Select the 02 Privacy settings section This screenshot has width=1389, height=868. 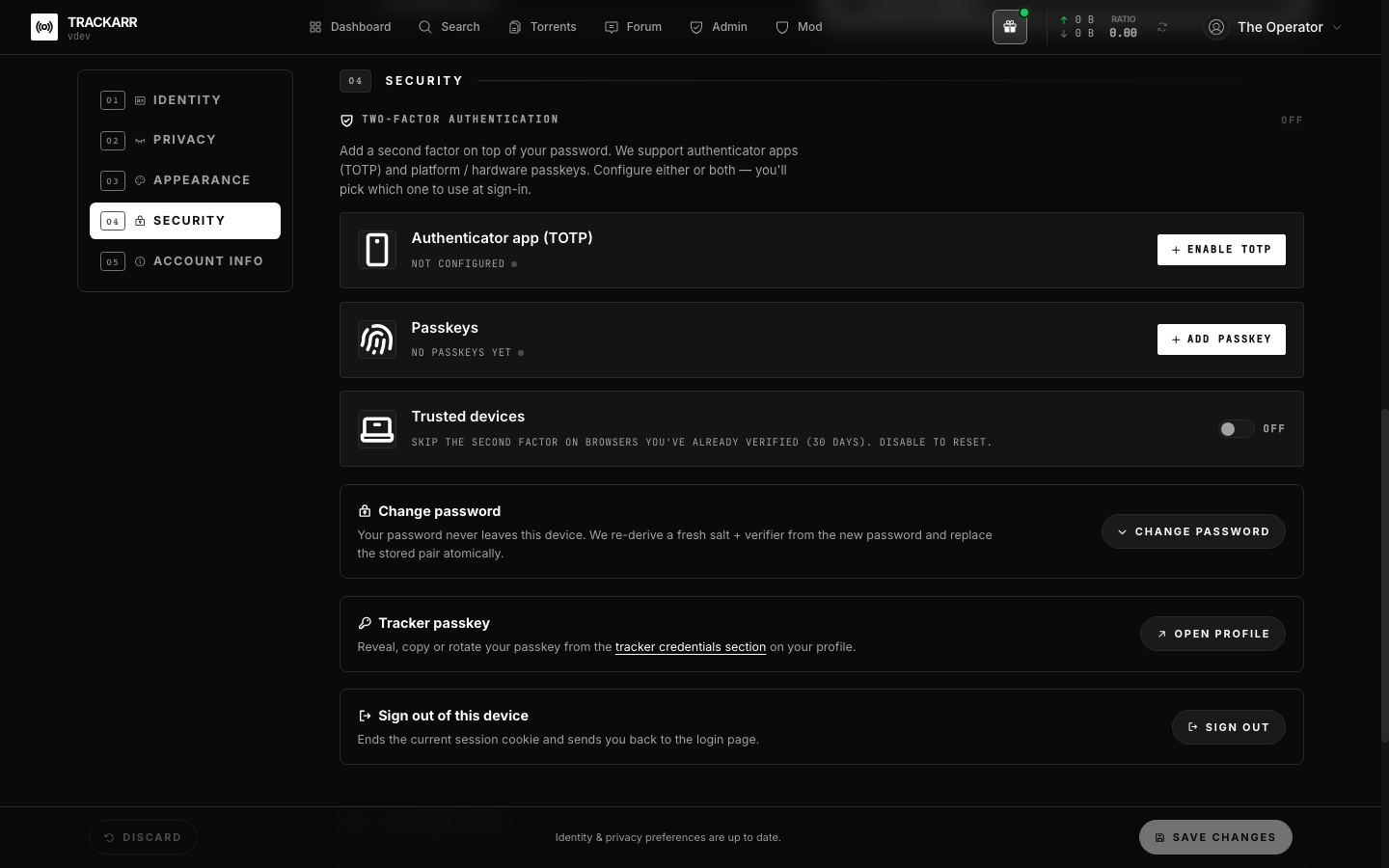[185, 140]
